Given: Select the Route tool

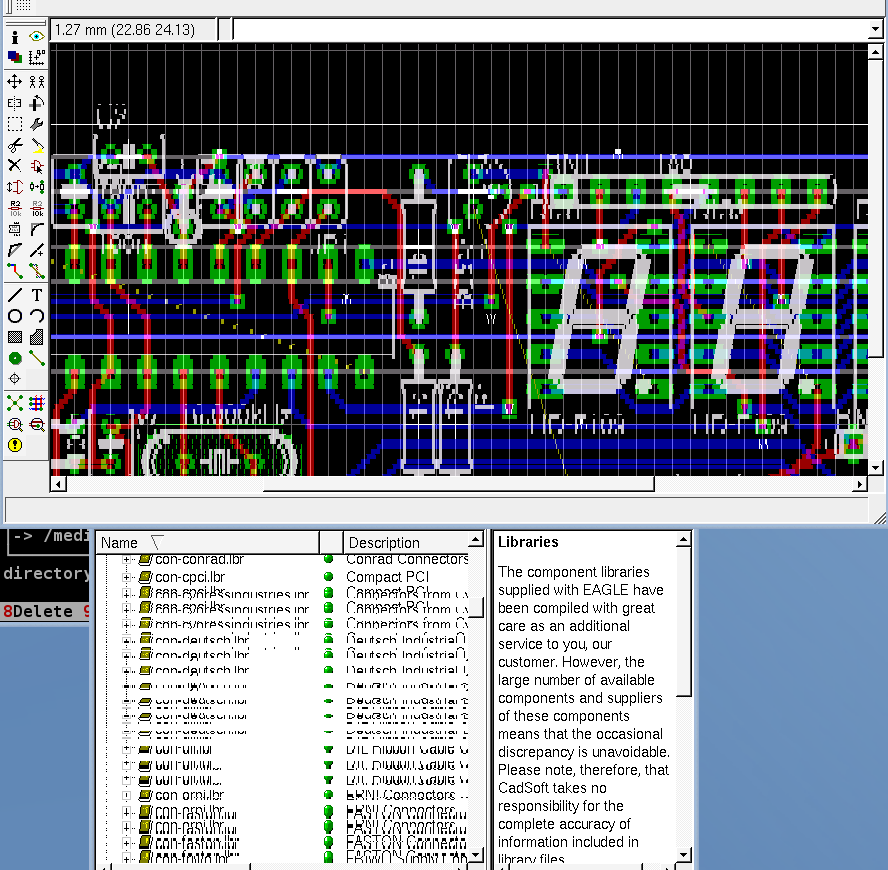Looking at the screenshot, I should tap(15, 271).
